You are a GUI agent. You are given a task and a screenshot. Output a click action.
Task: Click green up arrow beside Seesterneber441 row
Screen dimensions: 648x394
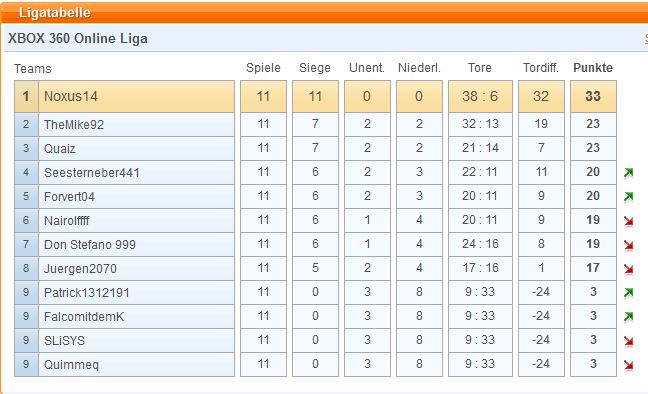[629, 172]
